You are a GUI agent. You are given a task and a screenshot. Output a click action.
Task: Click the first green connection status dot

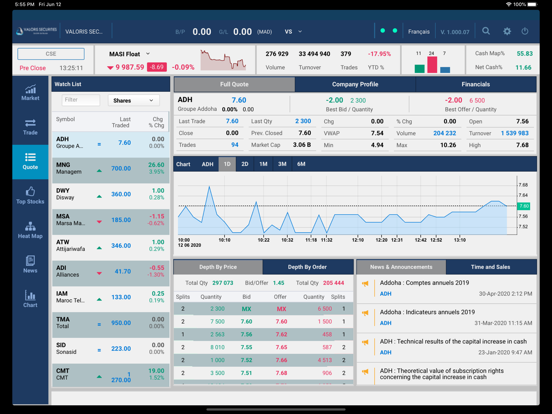point(383,31)
